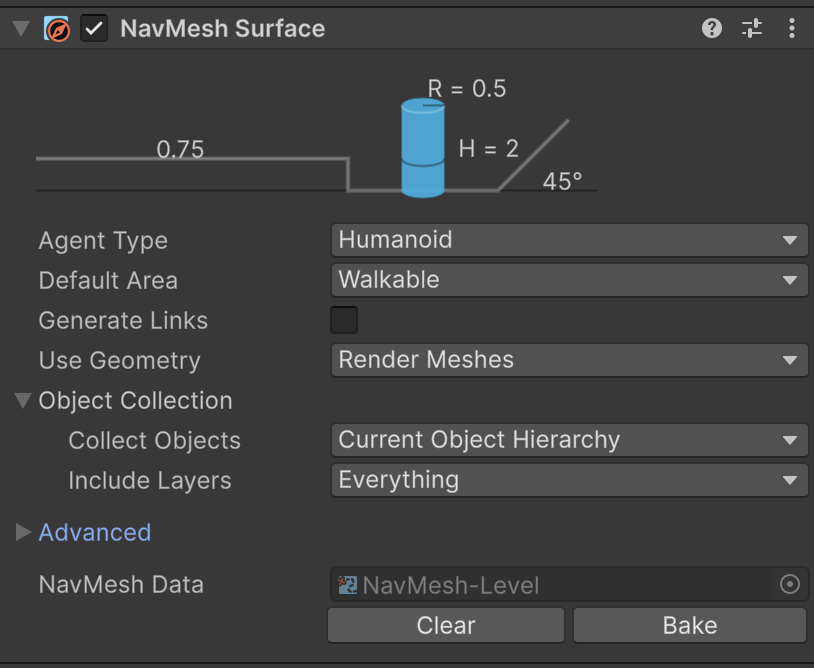Screen dimensions: 814x668
Task: Click the NavMesh Surface component icon
Action: coord(57,28)
